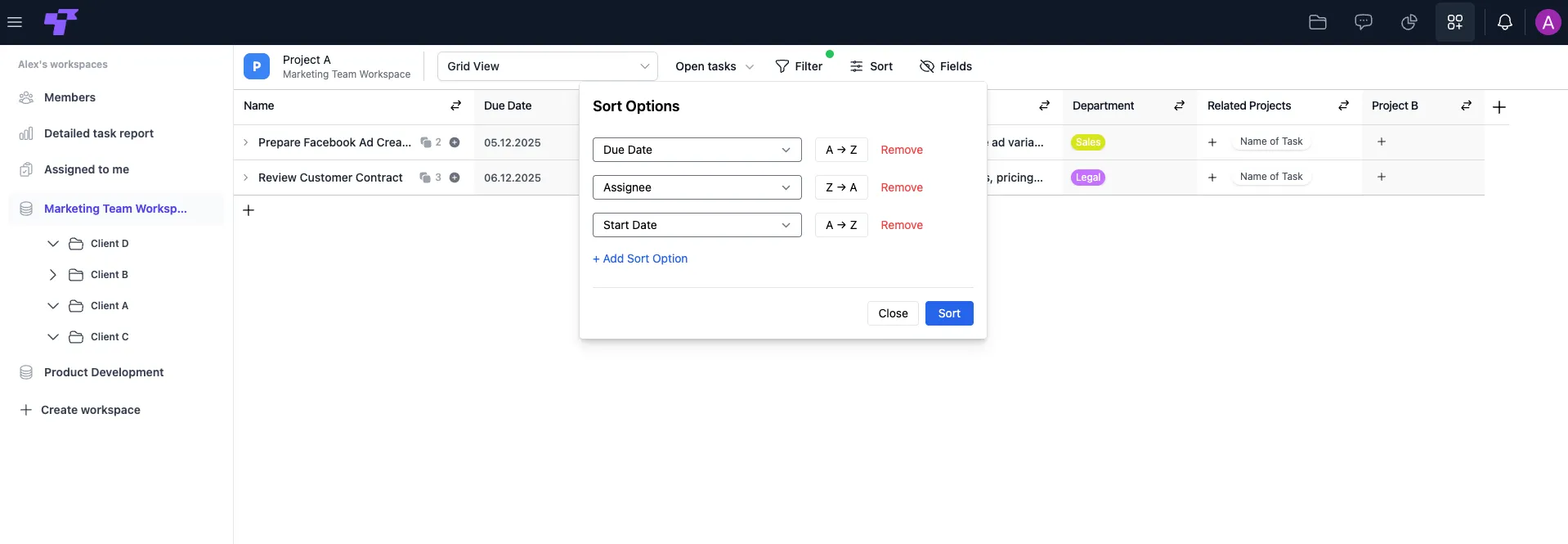Toggle Start Date sort direction A to Z

[x=841, y=225]
